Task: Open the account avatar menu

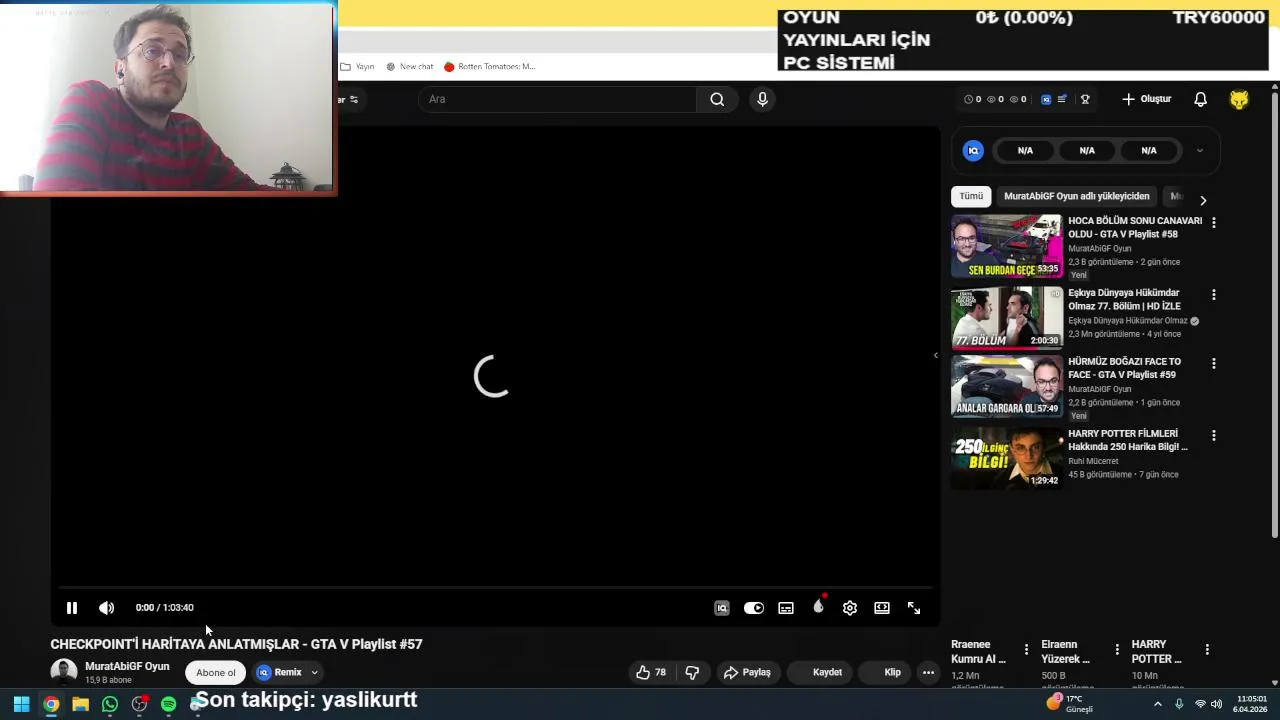Action: tap(1239, 99)
